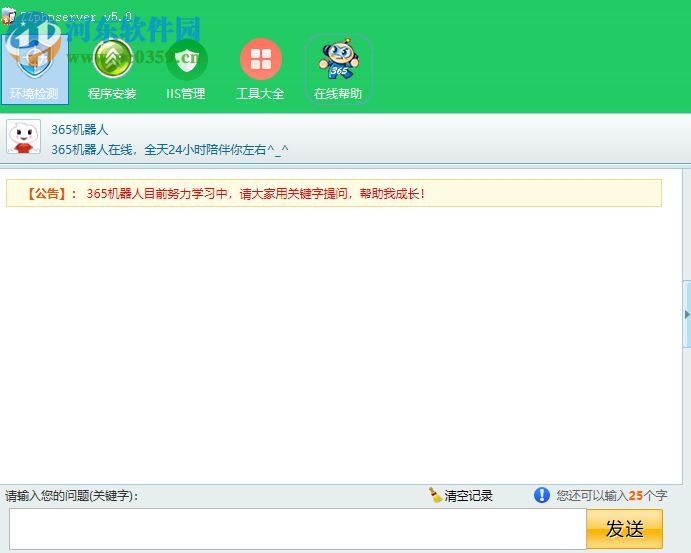691x553 pixels.
Task: Open the 在线帮助 online help section
Action: pos(338,69)
